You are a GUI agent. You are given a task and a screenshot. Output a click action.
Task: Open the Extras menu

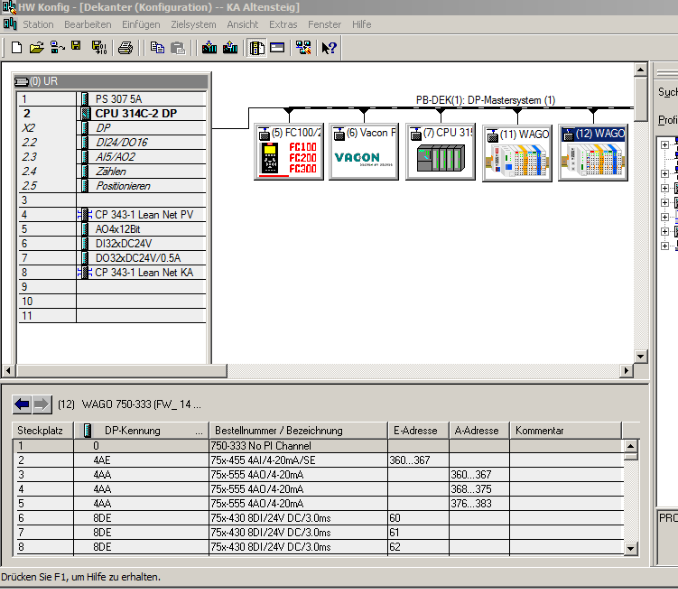pyautogui.click(x=283, y=24)
